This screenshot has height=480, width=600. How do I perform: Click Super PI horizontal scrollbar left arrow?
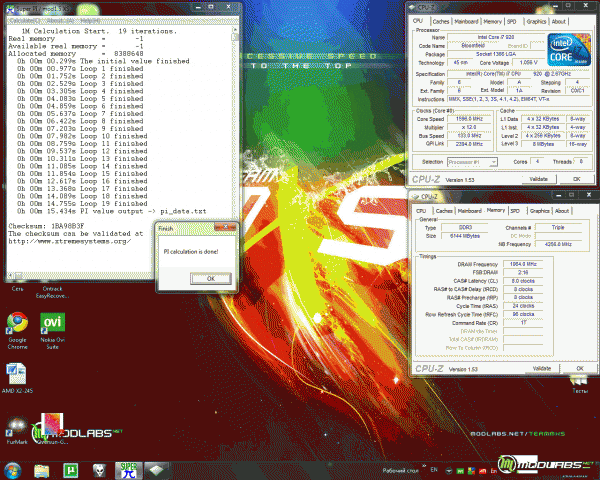(10, 275)
